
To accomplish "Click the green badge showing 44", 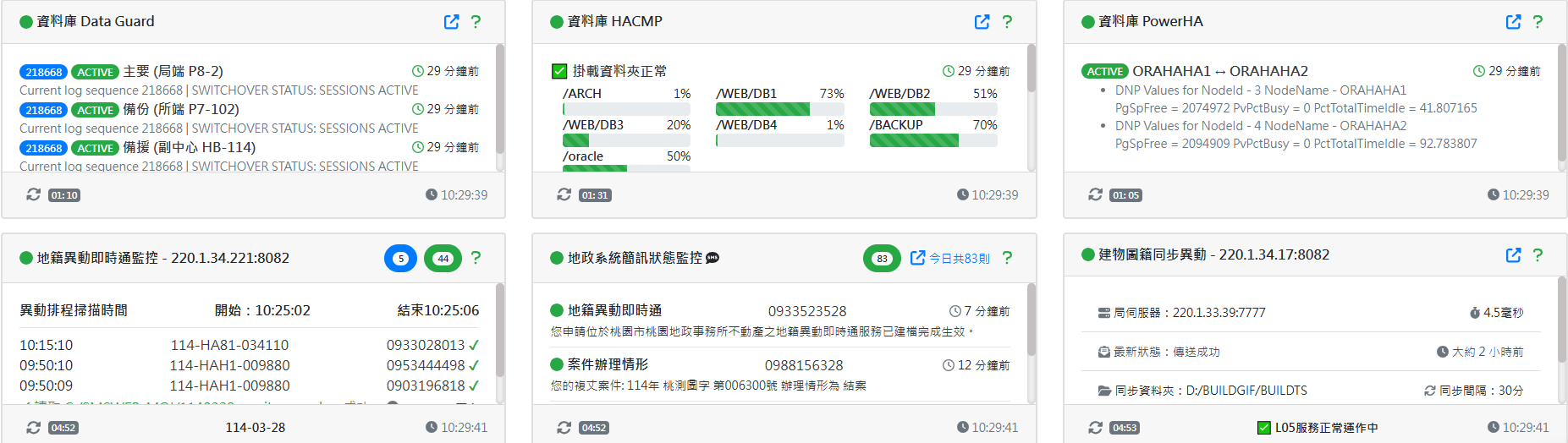I will coord(443,259).
